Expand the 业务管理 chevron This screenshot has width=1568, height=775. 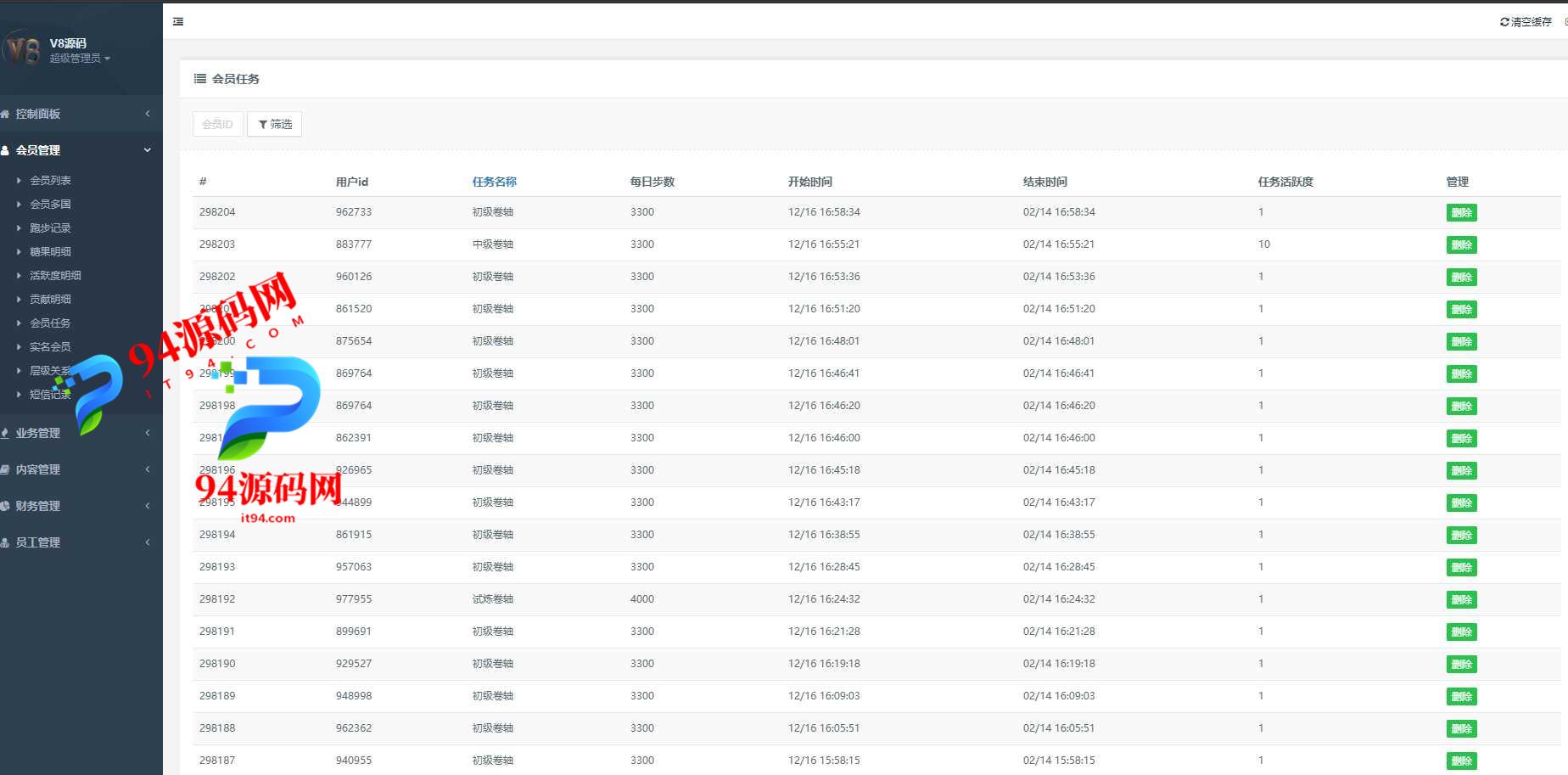click(x=148, y=433)
